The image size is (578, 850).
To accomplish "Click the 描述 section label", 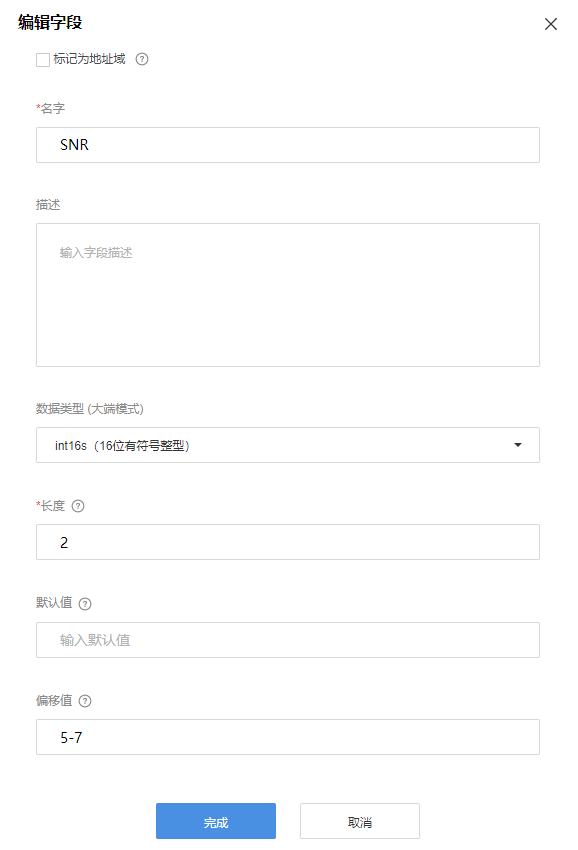I will (x=48, y=205).
